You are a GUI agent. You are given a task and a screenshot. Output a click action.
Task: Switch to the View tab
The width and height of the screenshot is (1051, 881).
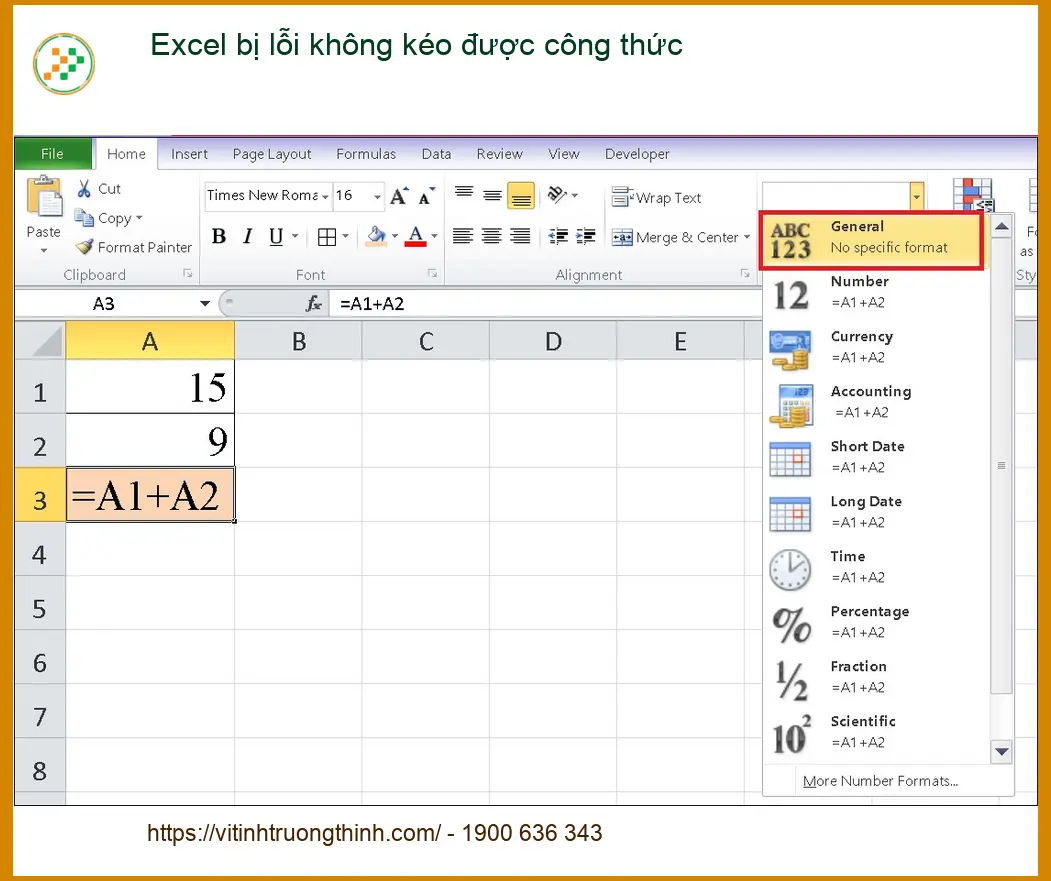(x=563, y=154)
